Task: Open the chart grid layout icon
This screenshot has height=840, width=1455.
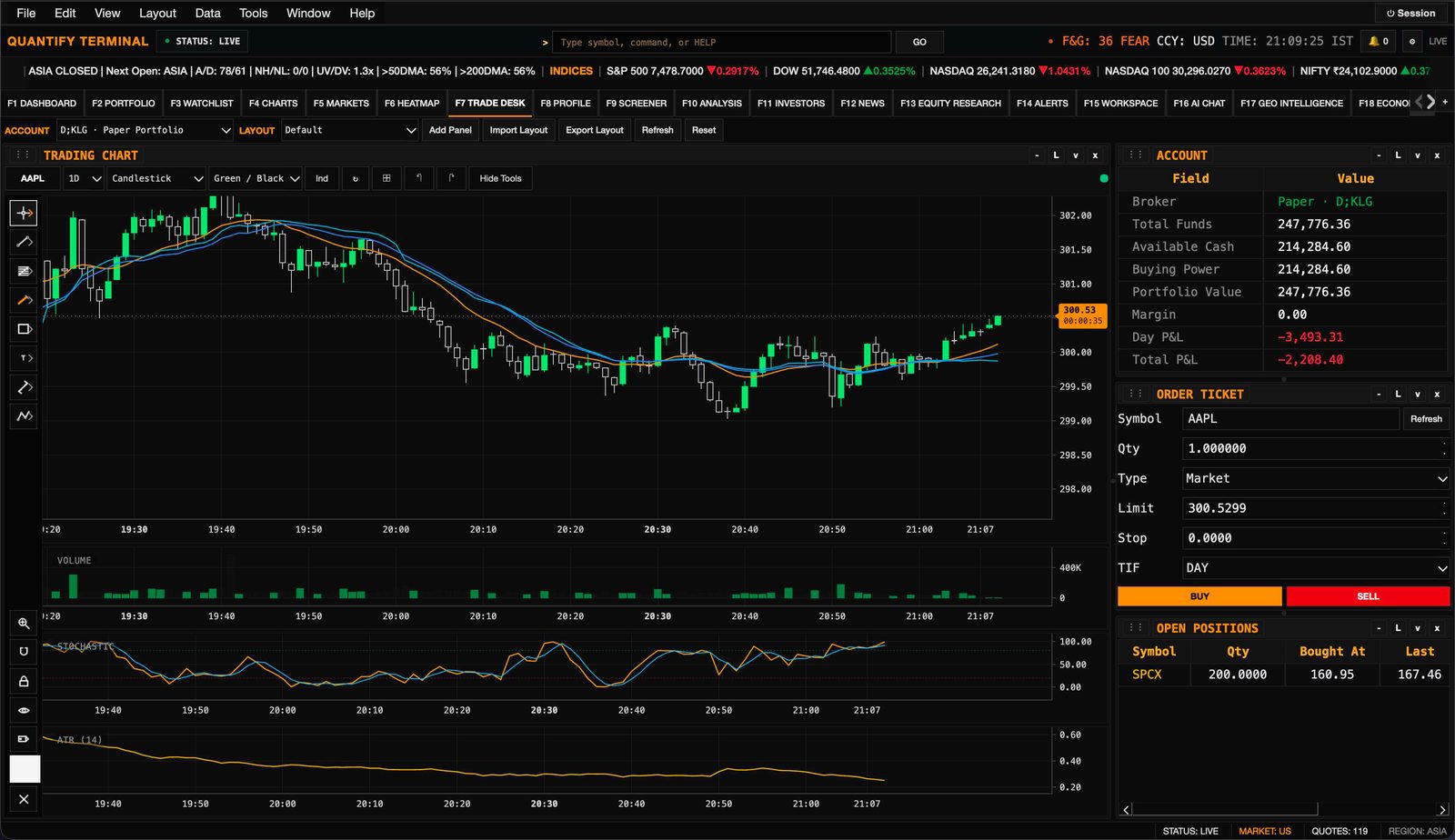Action: point(386,178)
